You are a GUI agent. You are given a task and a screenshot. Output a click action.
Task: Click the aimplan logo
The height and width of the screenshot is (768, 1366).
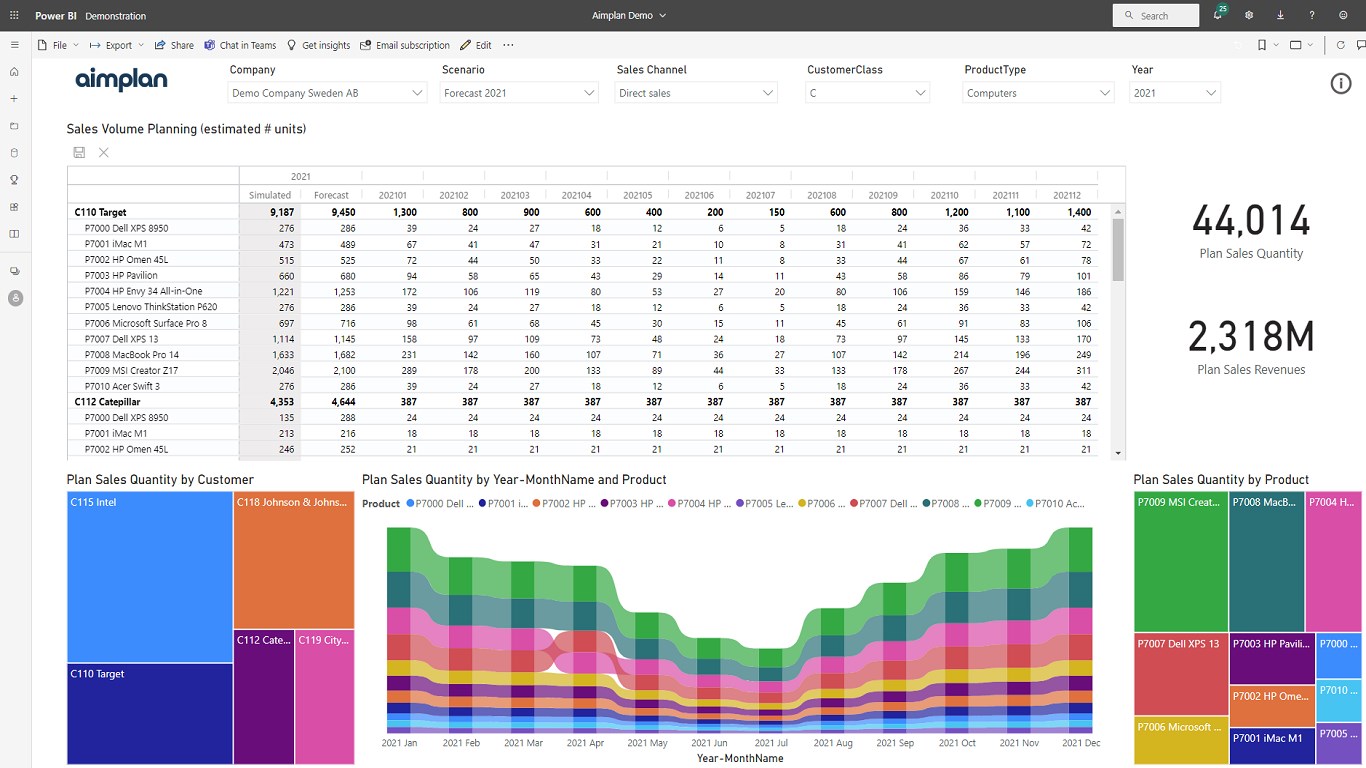click(122, 80)
